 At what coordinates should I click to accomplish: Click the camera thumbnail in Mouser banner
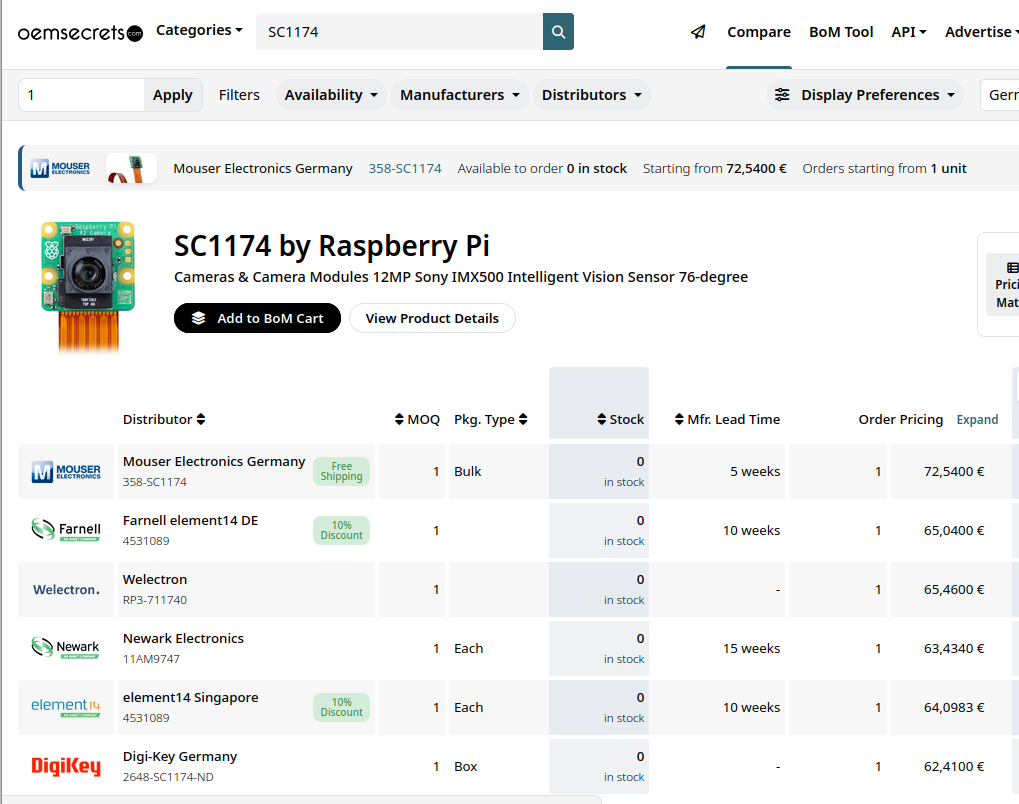pos(131,168)
